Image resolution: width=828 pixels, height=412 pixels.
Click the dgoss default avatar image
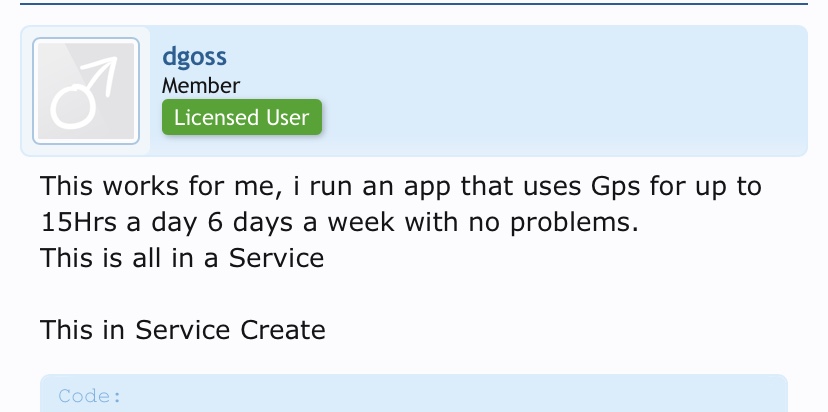tap(85, 91)
